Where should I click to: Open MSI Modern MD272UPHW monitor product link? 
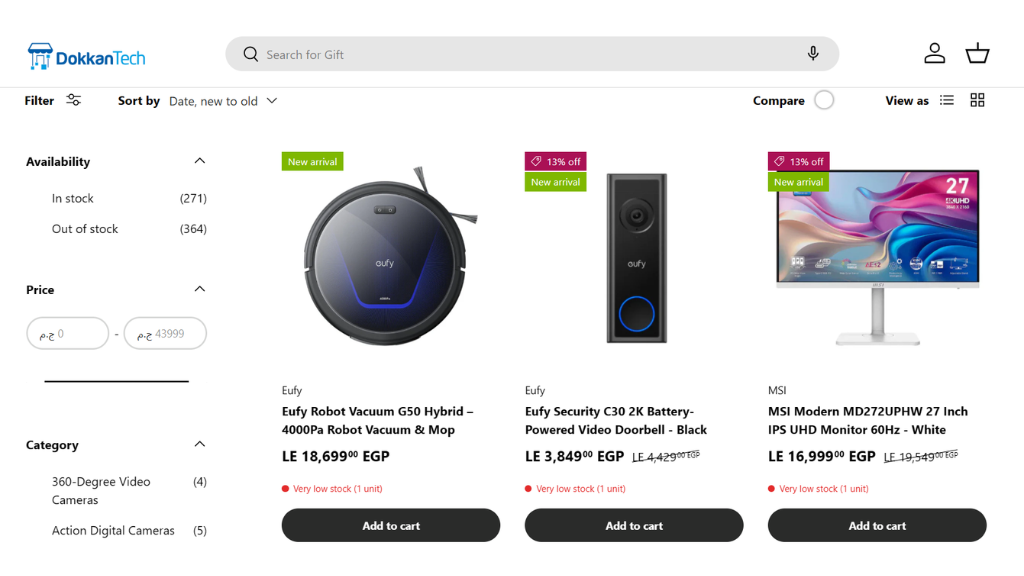[868, 421]
